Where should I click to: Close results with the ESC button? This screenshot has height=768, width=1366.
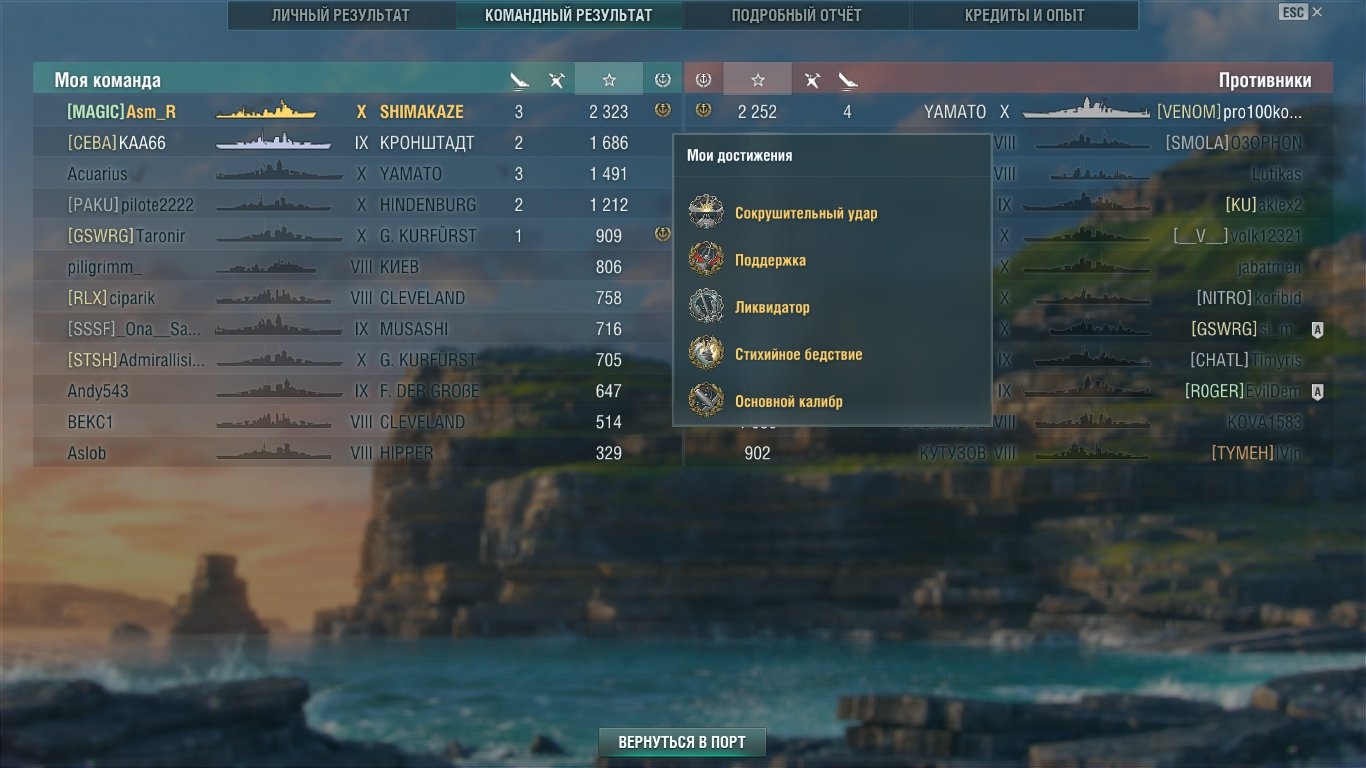pyautogui.click(x=1293, y=12)
